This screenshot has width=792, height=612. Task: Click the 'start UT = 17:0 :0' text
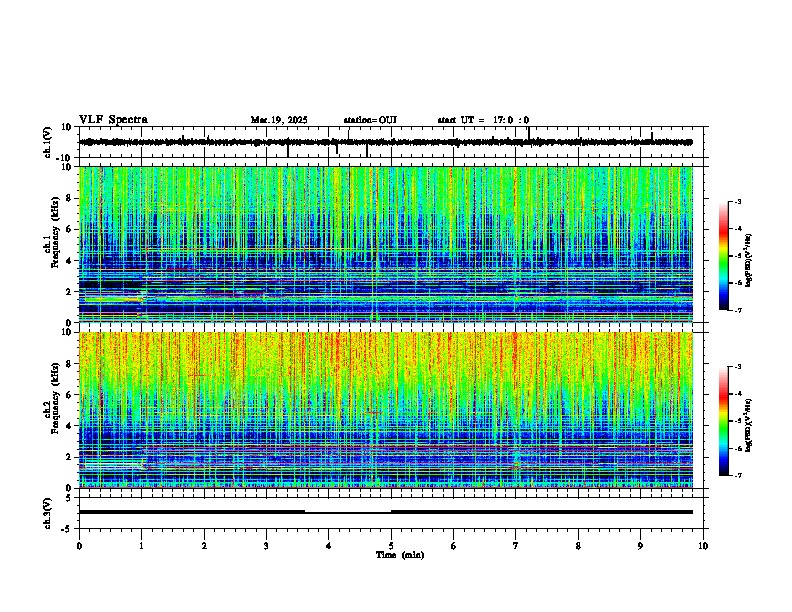pyautogui.click(x=483, y=120)
